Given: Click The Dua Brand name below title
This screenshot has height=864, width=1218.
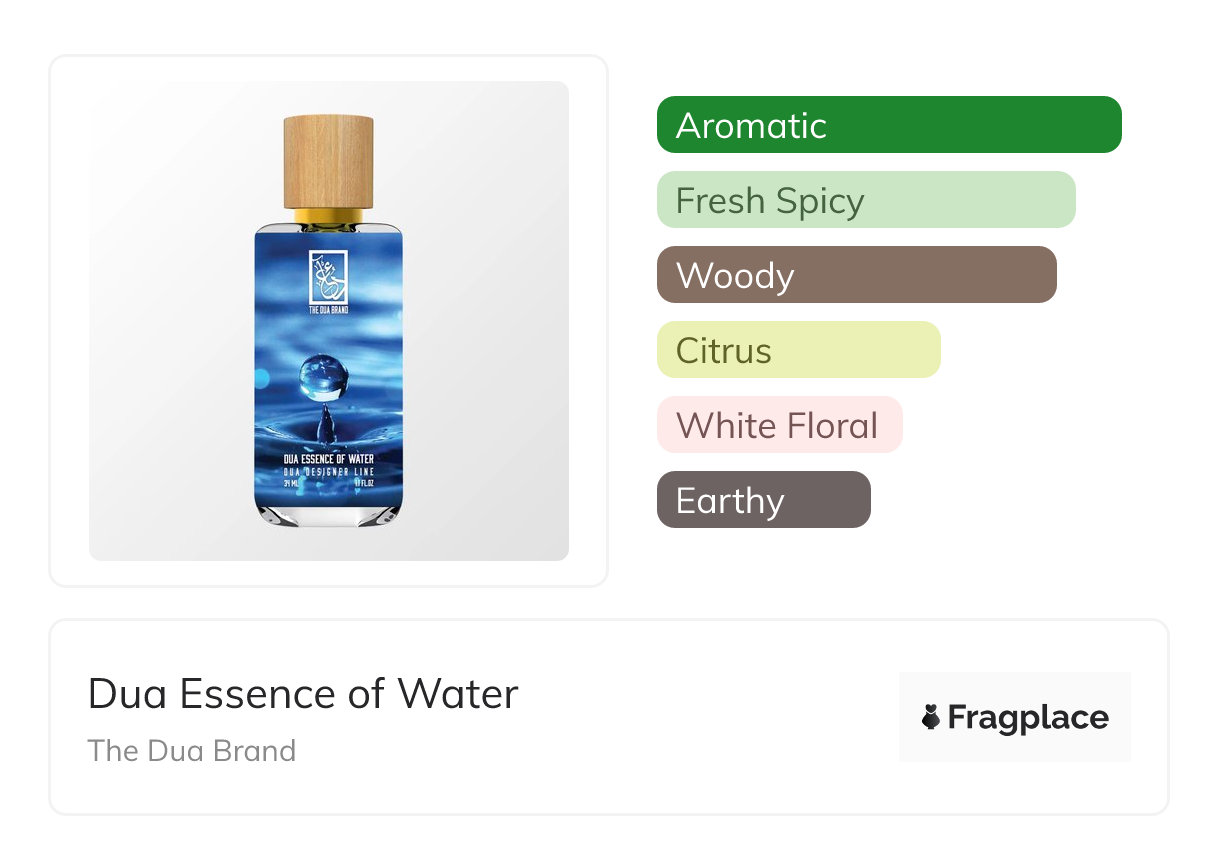Looking at the screenshot, I should (192, 750).
